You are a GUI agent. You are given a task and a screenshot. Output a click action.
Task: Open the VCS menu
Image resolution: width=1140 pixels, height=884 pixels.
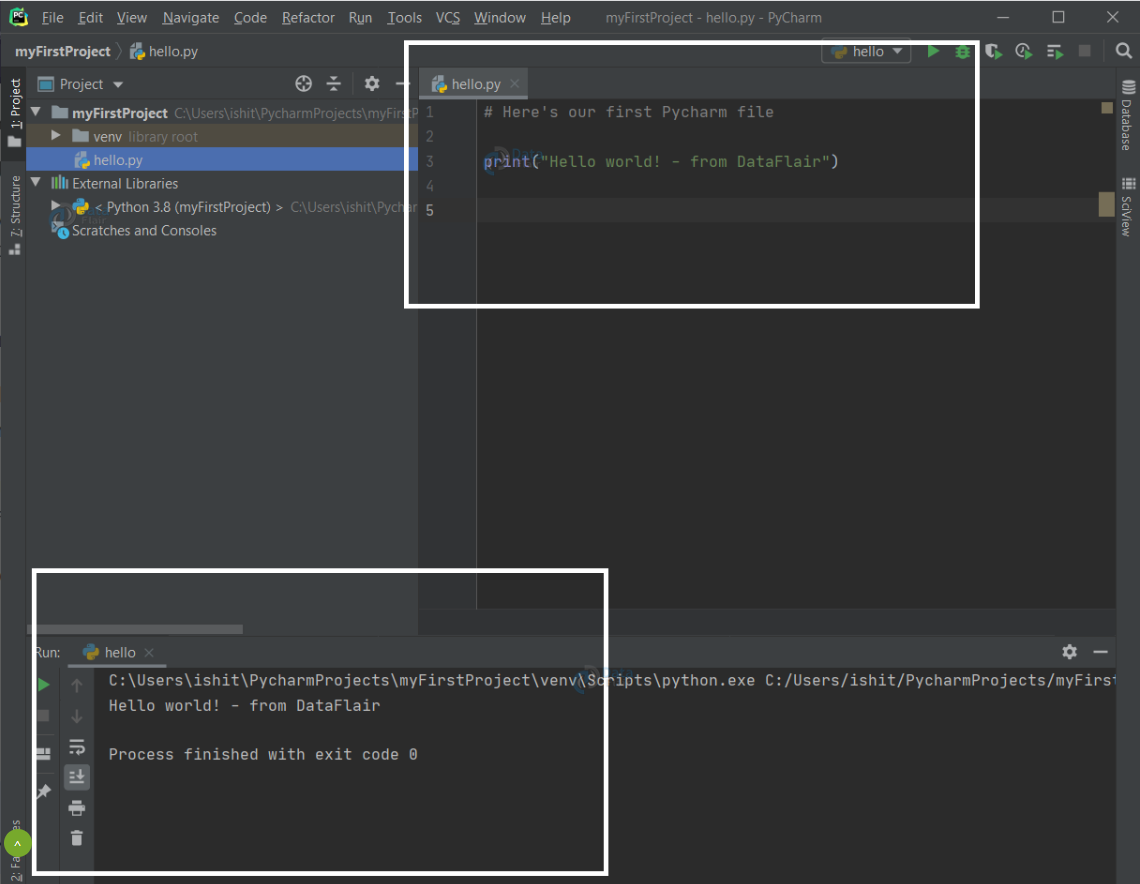pos(448,17)
